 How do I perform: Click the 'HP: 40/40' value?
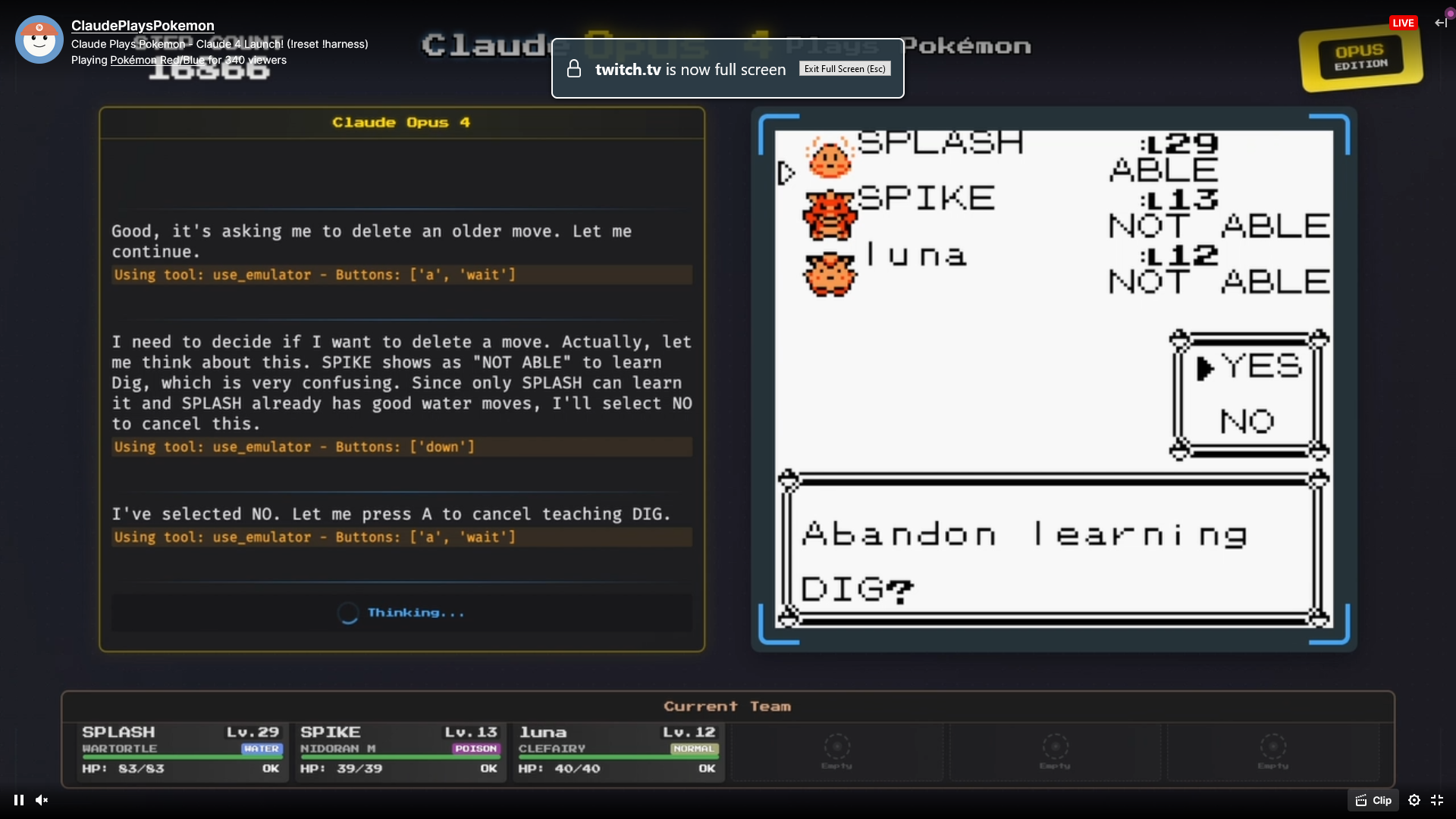pos(559,768)
